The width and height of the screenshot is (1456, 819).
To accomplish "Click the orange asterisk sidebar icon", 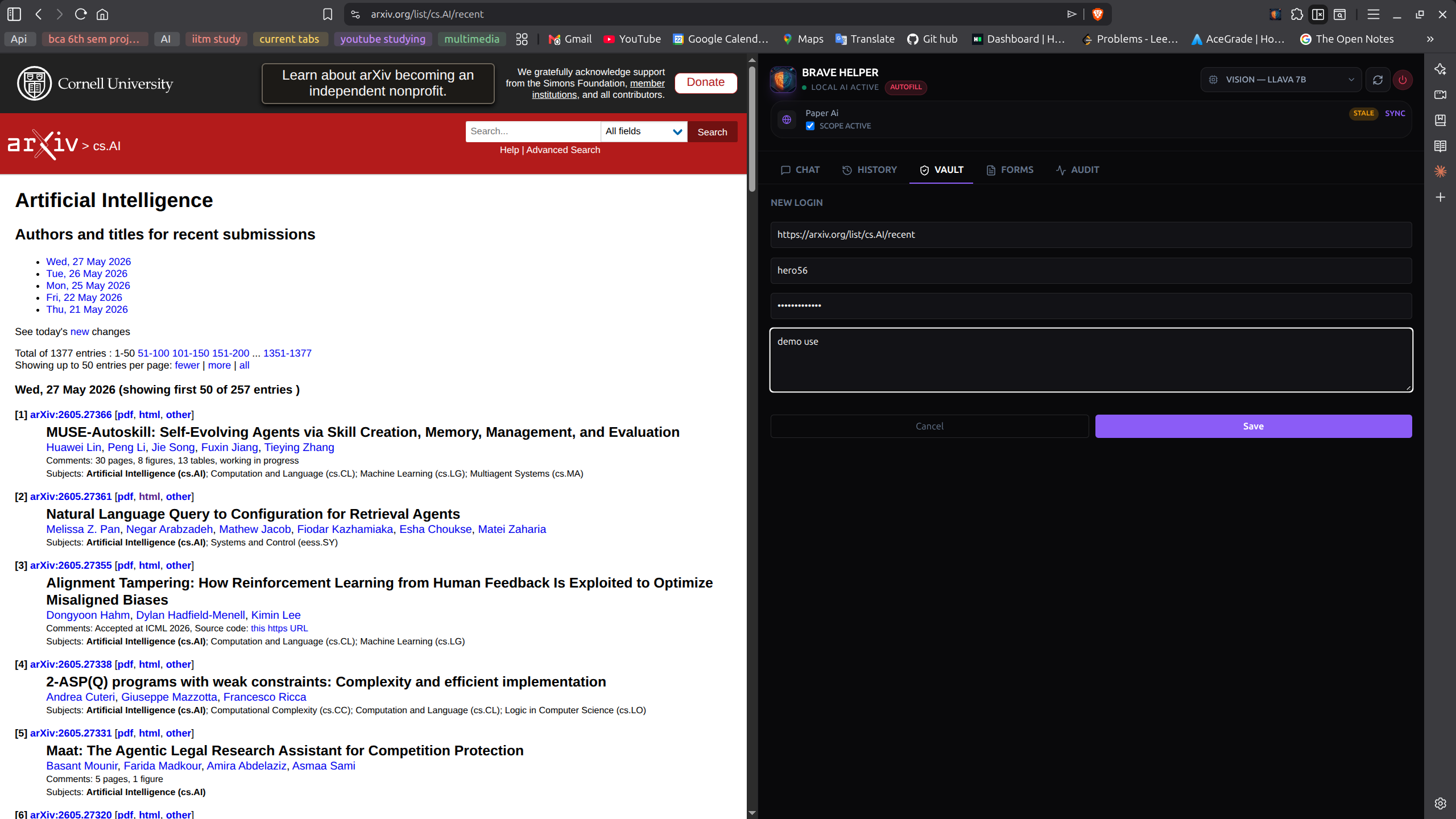I will click(x=1440, y=171).
